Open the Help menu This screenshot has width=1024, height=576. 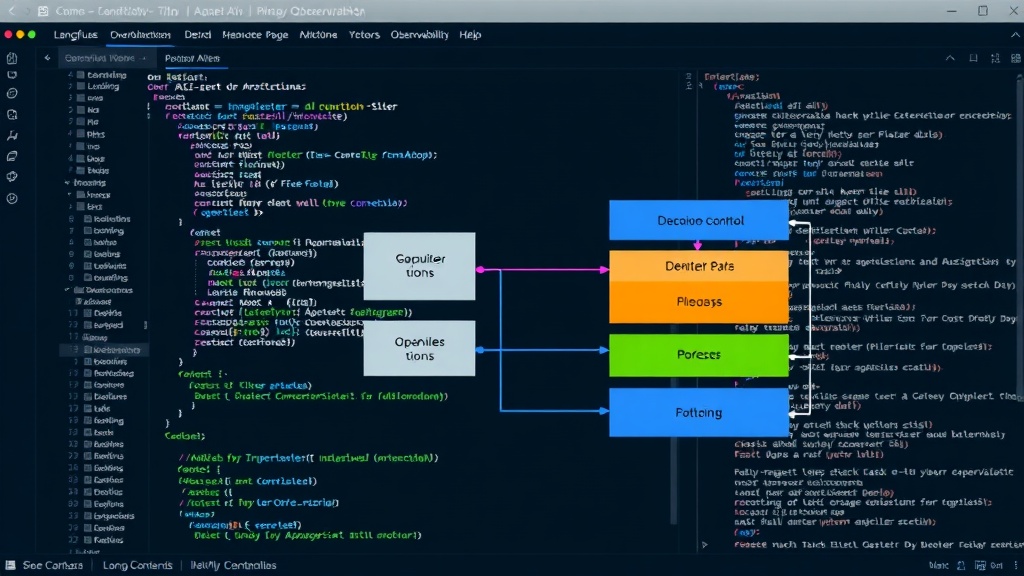[470, 35]
